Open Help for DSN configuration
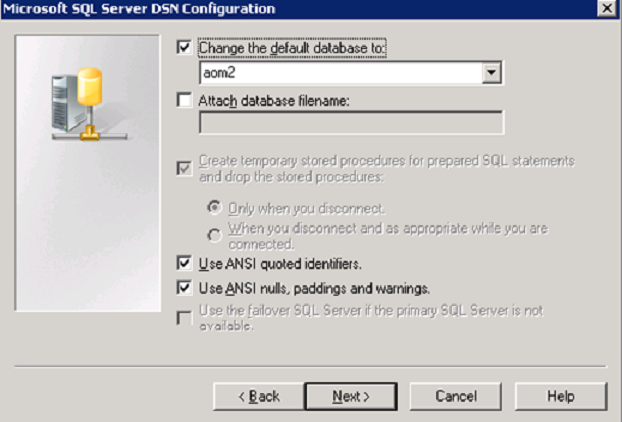The height and width of the screenshot is (422, 622). pyautogui.click(x=561, y=396)
